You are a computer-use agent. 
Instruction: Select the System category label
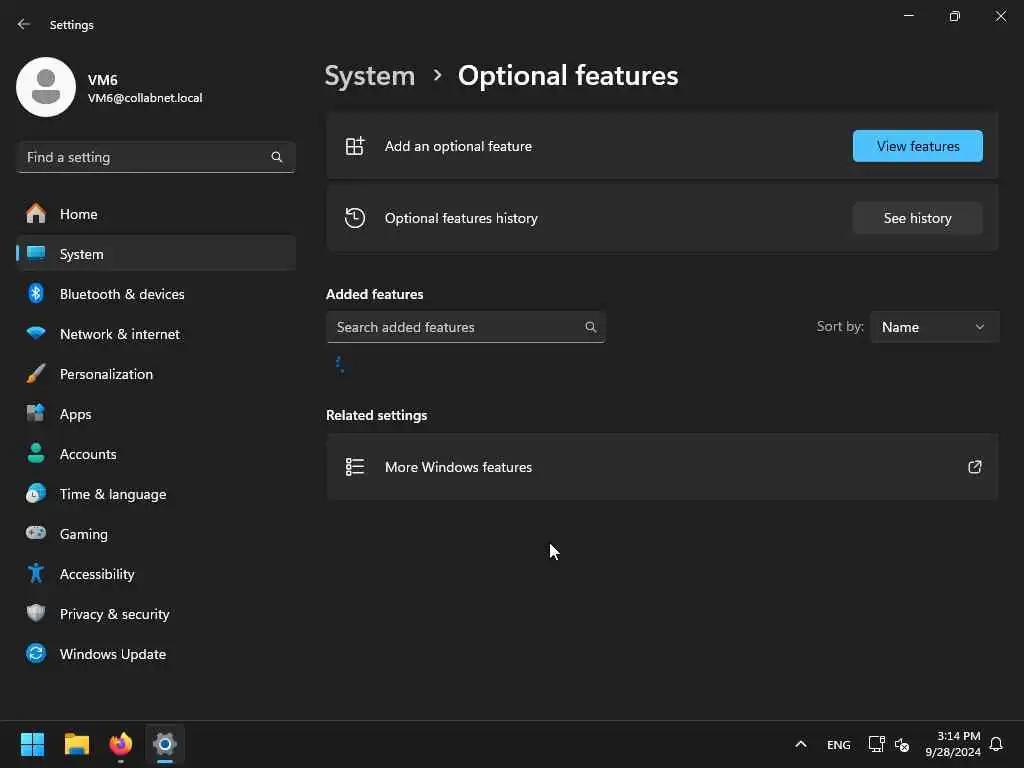click(82, 254)
